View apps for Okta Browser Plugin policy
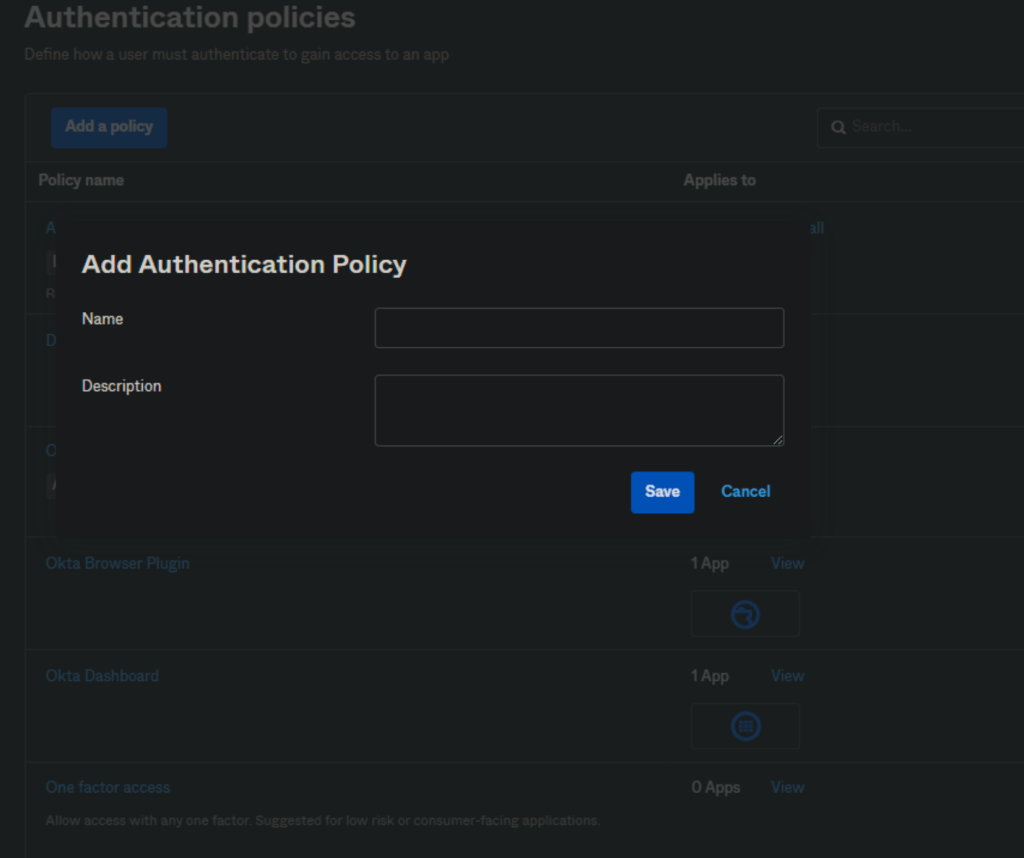Screen dimensions: 1024x858 [x=787, y=563]
